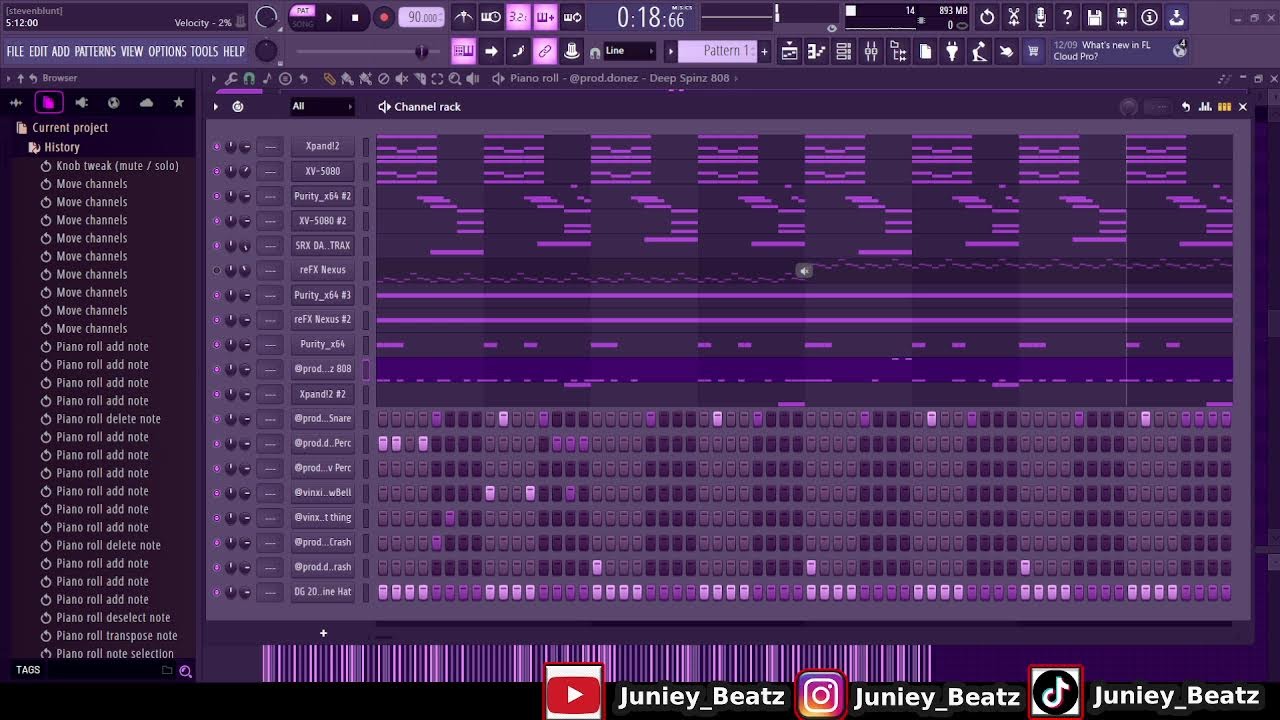Screen dimensions: 1280x720
Task: Arm the record button
Action: 383,17
